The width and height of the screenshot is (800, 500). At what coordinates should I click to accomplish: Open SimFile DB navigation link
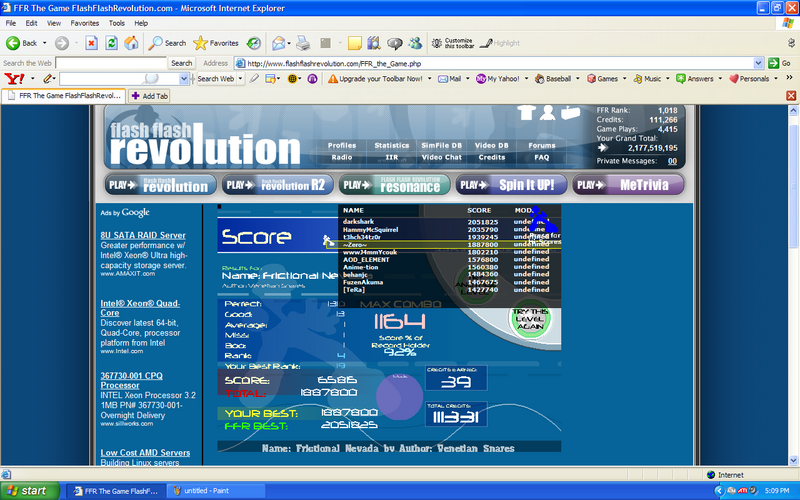click(441, 146)
